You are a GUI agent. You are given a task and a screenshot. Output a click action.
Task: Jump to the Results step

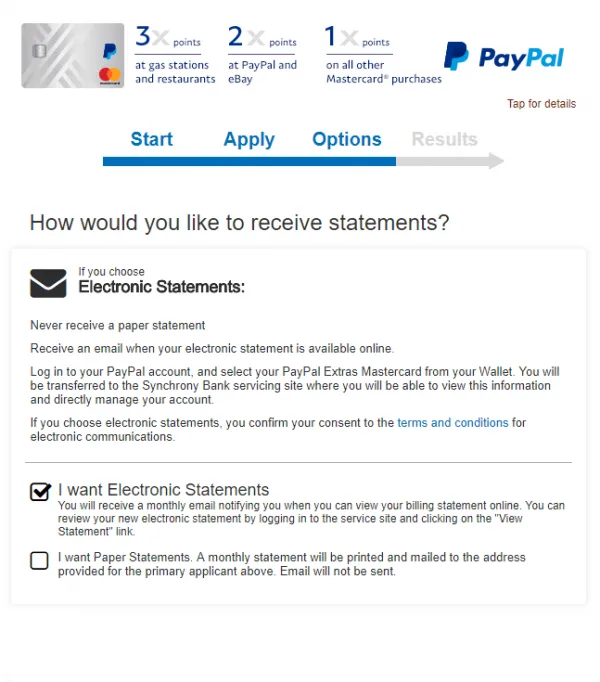[444, 139]
